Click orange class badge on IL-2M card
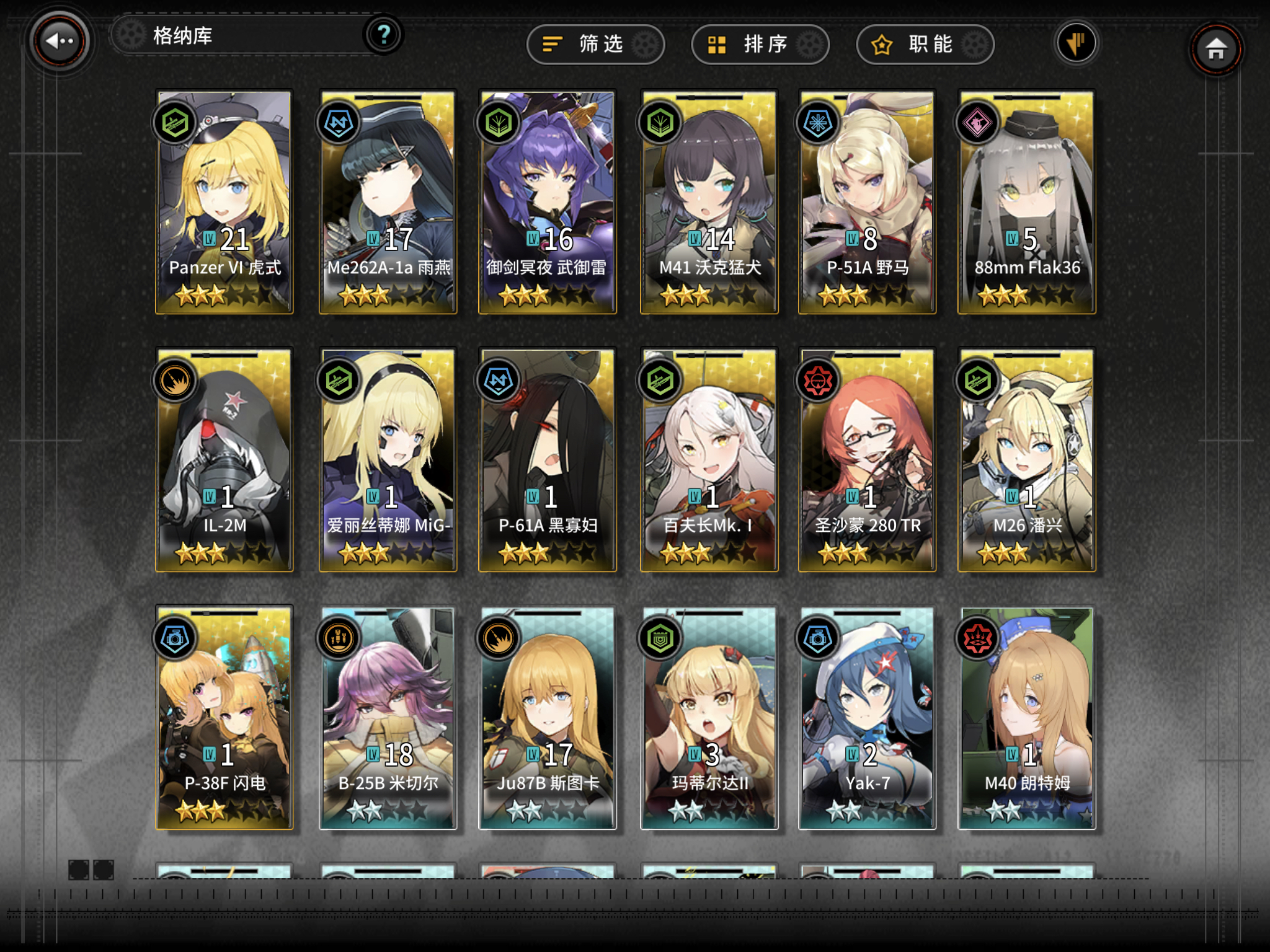The image size is (1270, 952). [175, 380]
